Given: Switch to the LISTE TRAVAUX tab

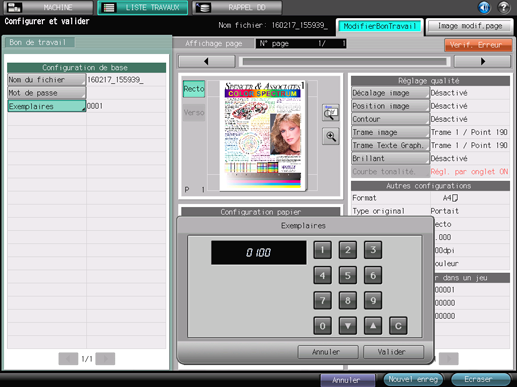Looking at the screenshot, I should tap(143, 8).
